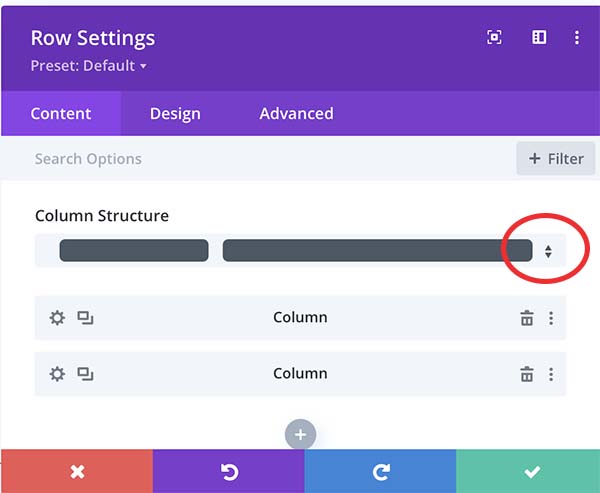
Task: Switch to the Advanced tab
Action: [x=296, y=114]
